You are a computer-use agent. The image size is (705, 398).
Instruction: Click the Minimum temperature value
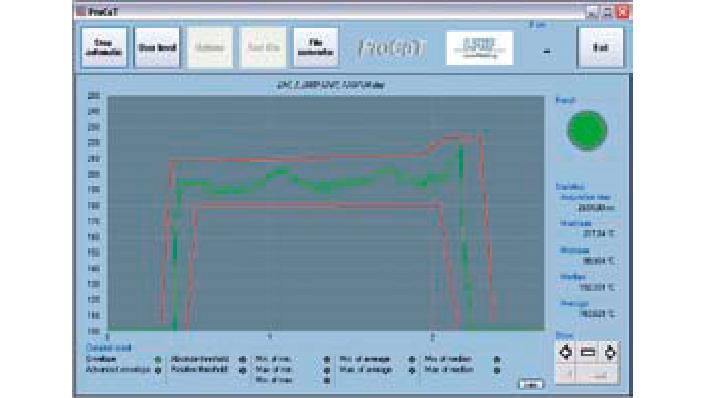coord(598,260)
